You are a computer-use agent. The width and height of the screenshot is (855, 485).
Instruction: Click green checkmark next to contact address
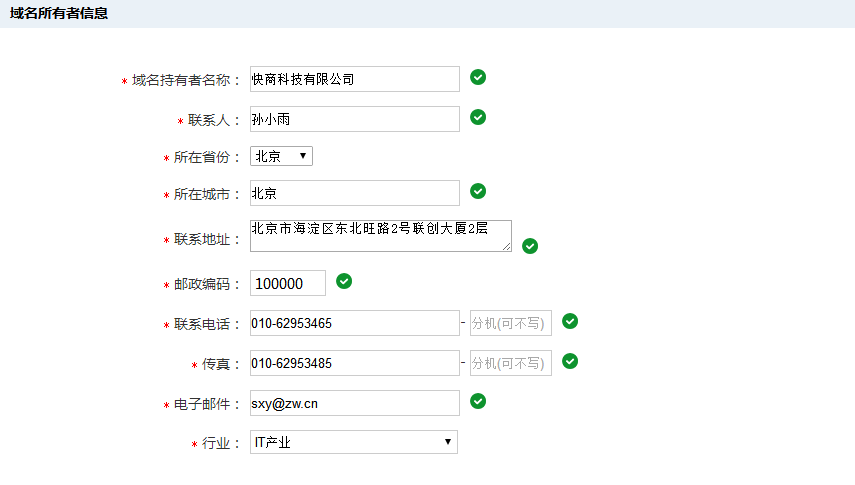coord(530,246)
